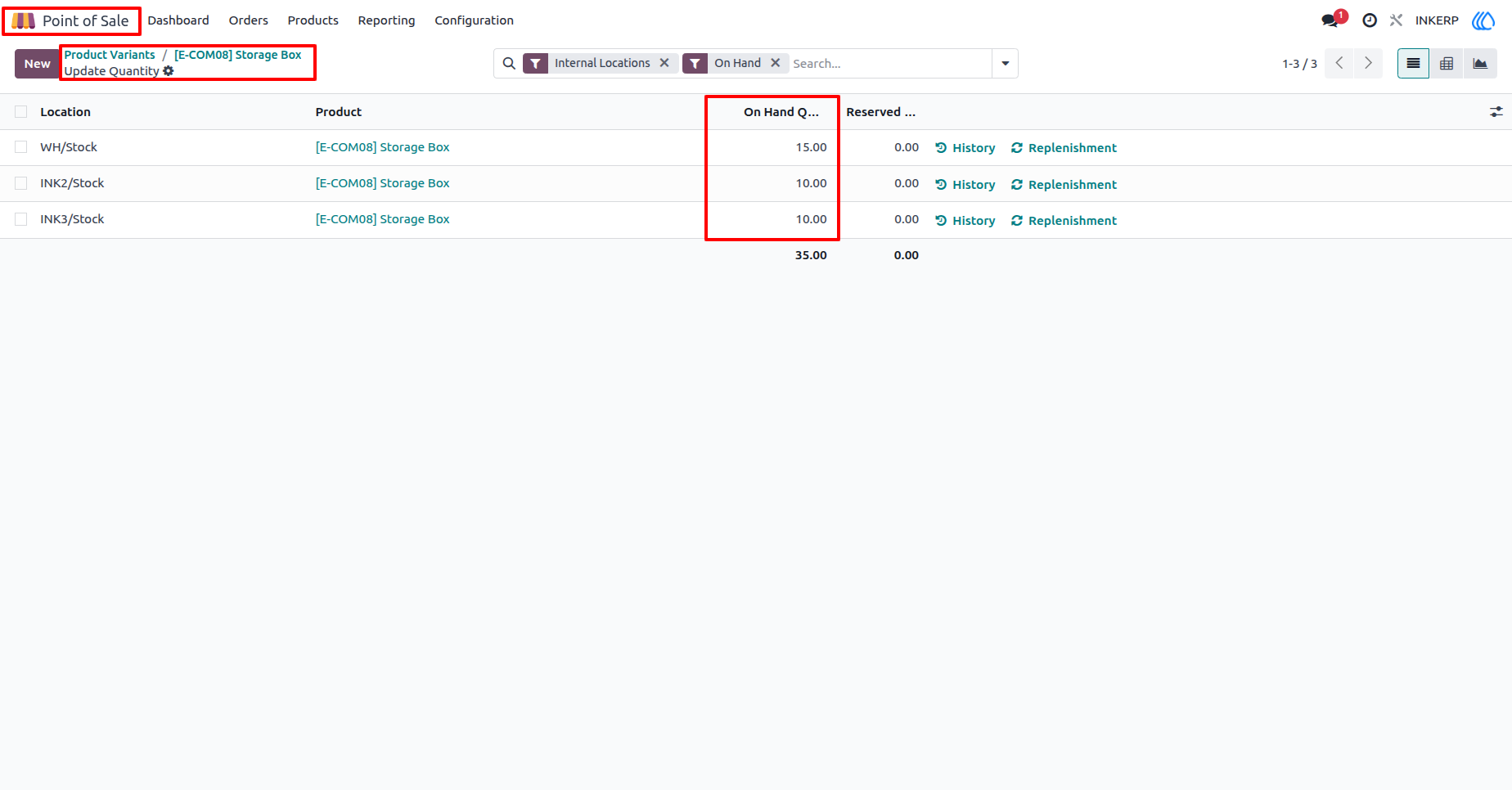Expand the search options dropdown arrow
The width and height of the screenshot is (1512, 790).
click(1005, 63)
